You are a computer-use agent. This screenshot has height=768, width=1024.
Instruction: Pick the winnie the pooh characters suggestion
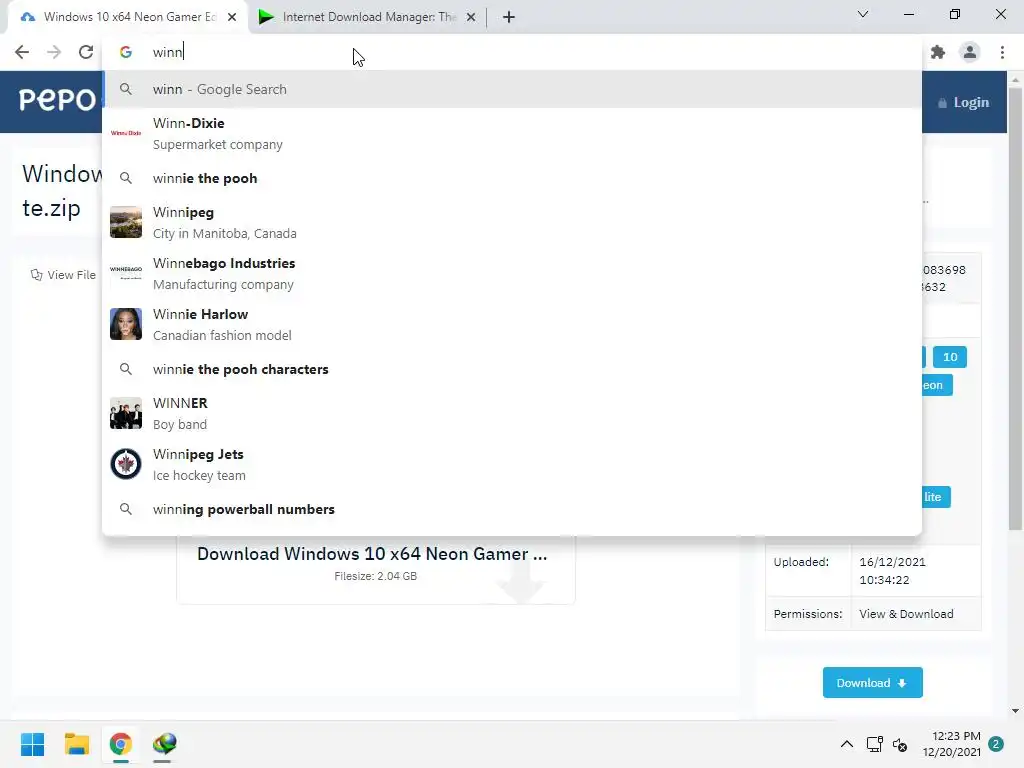[x=512, y=369]
